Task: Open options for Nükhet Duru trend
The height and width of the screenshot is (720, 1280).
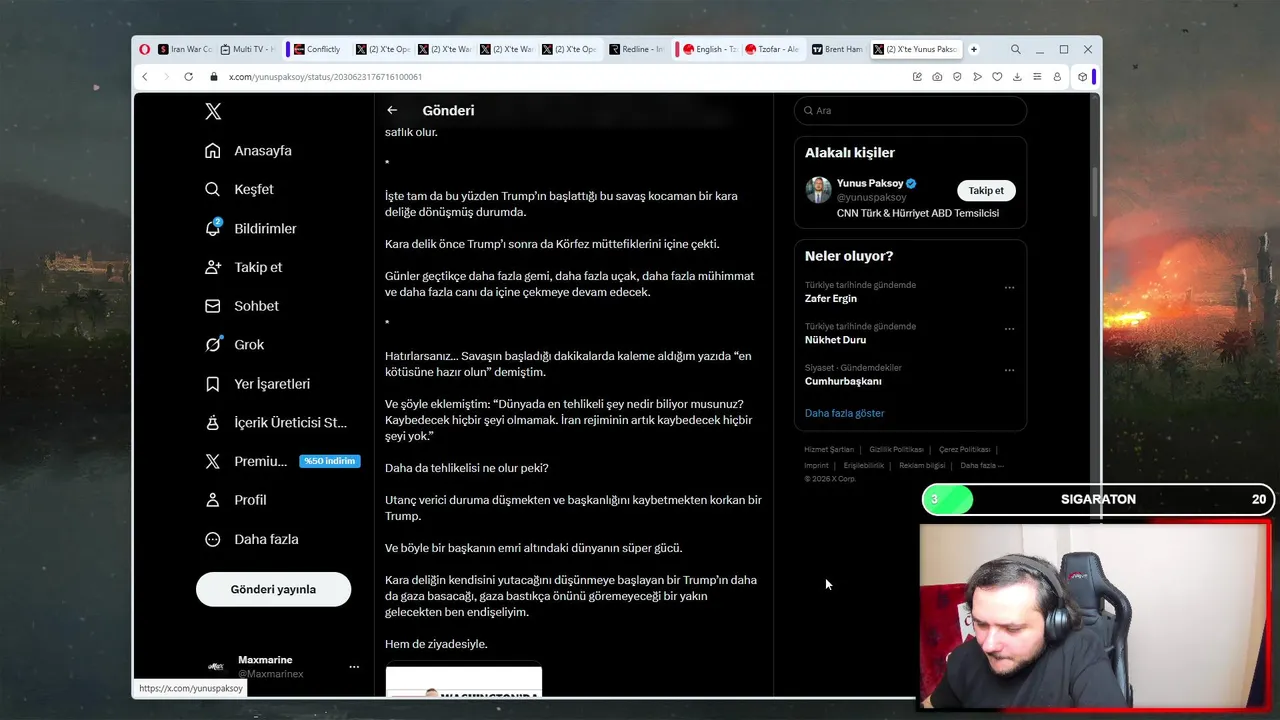Action: coord(1009,328)
